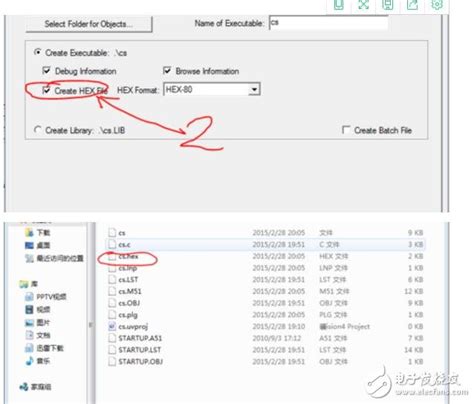Image resolution: width=474 pixels, height=404 pixels.
Task: Open the 迅雷下载 library icon
Action: 29,348
